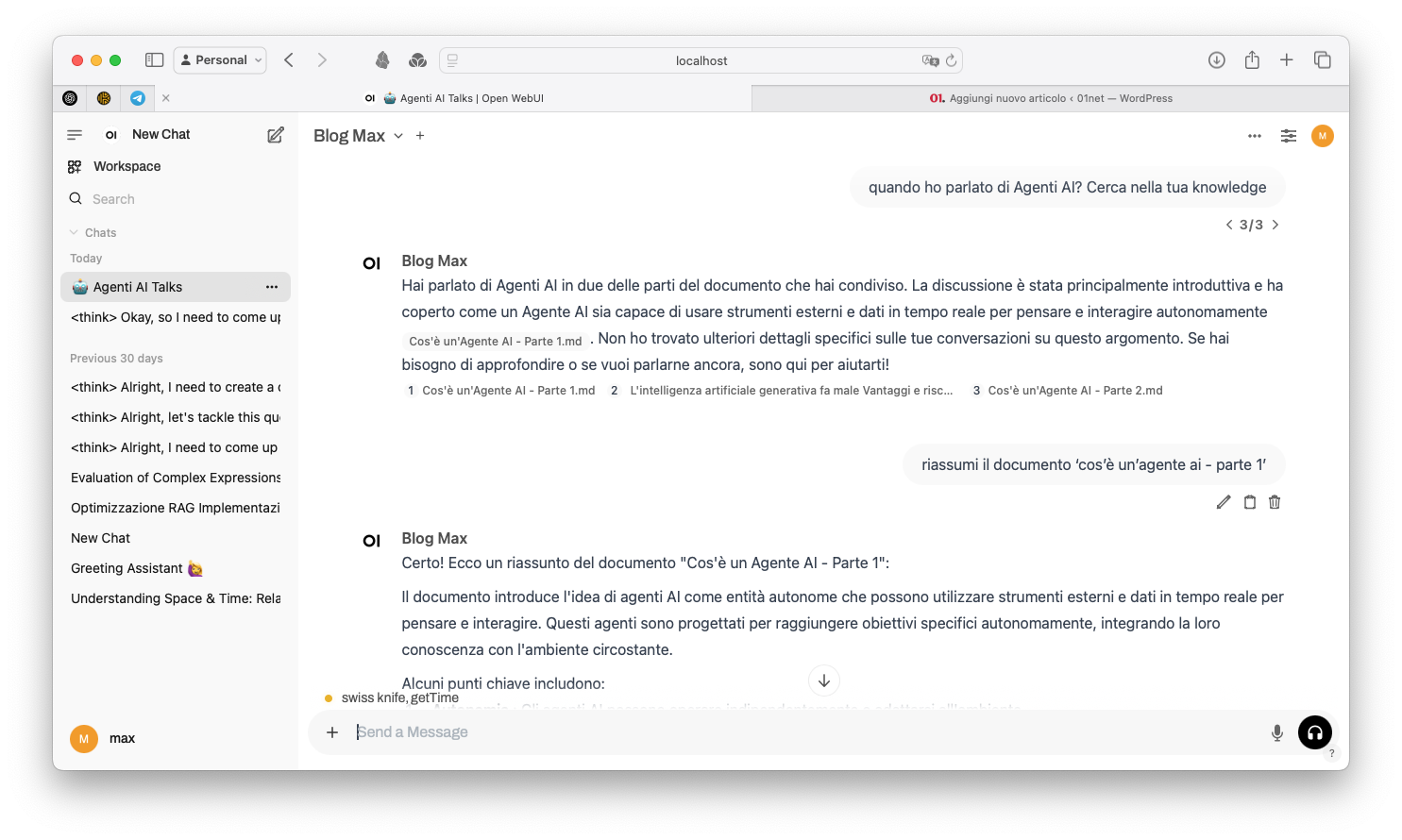The height and width of the screenshot is (840, 1402).
Task: Close the current tab with X
Action: point(166,98)
